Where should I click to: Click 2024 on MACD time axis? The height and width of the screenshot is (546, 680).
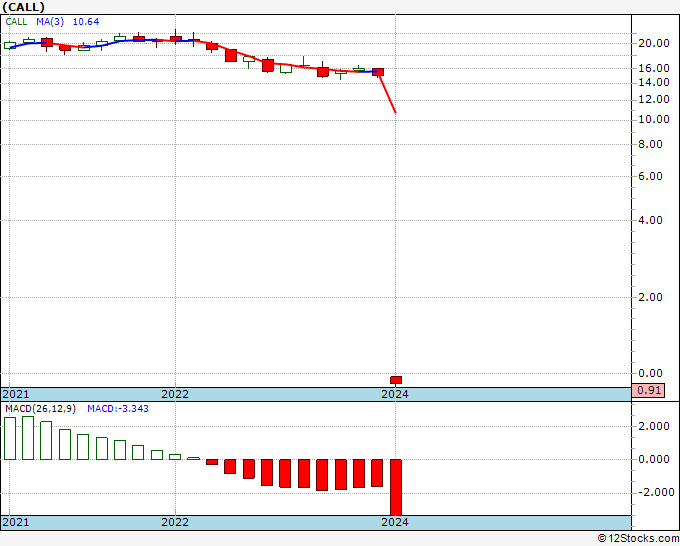[x=395, y=522]
